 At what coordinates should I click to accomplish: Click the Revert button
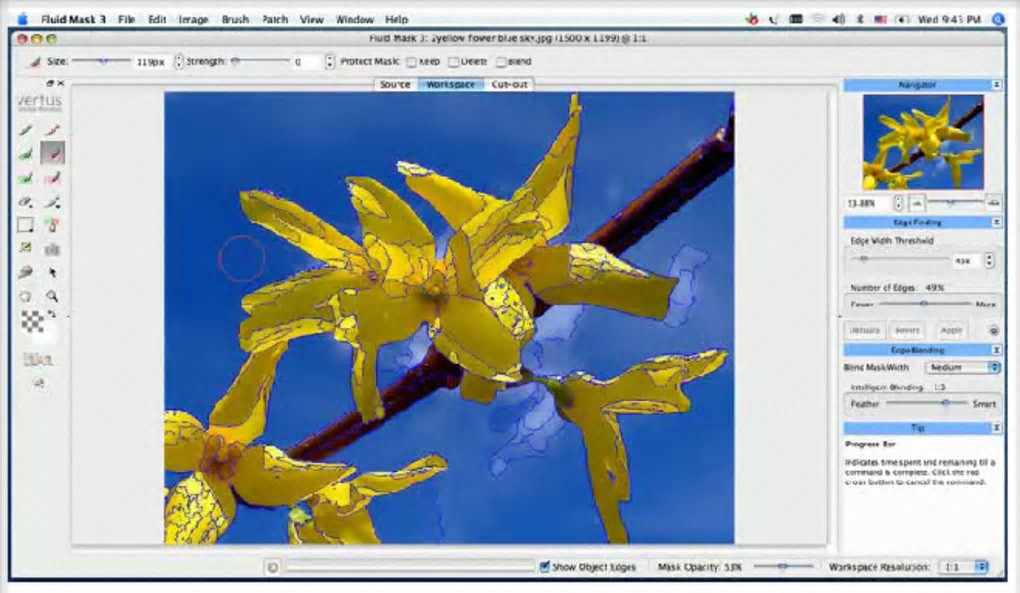tap(907, 330)
